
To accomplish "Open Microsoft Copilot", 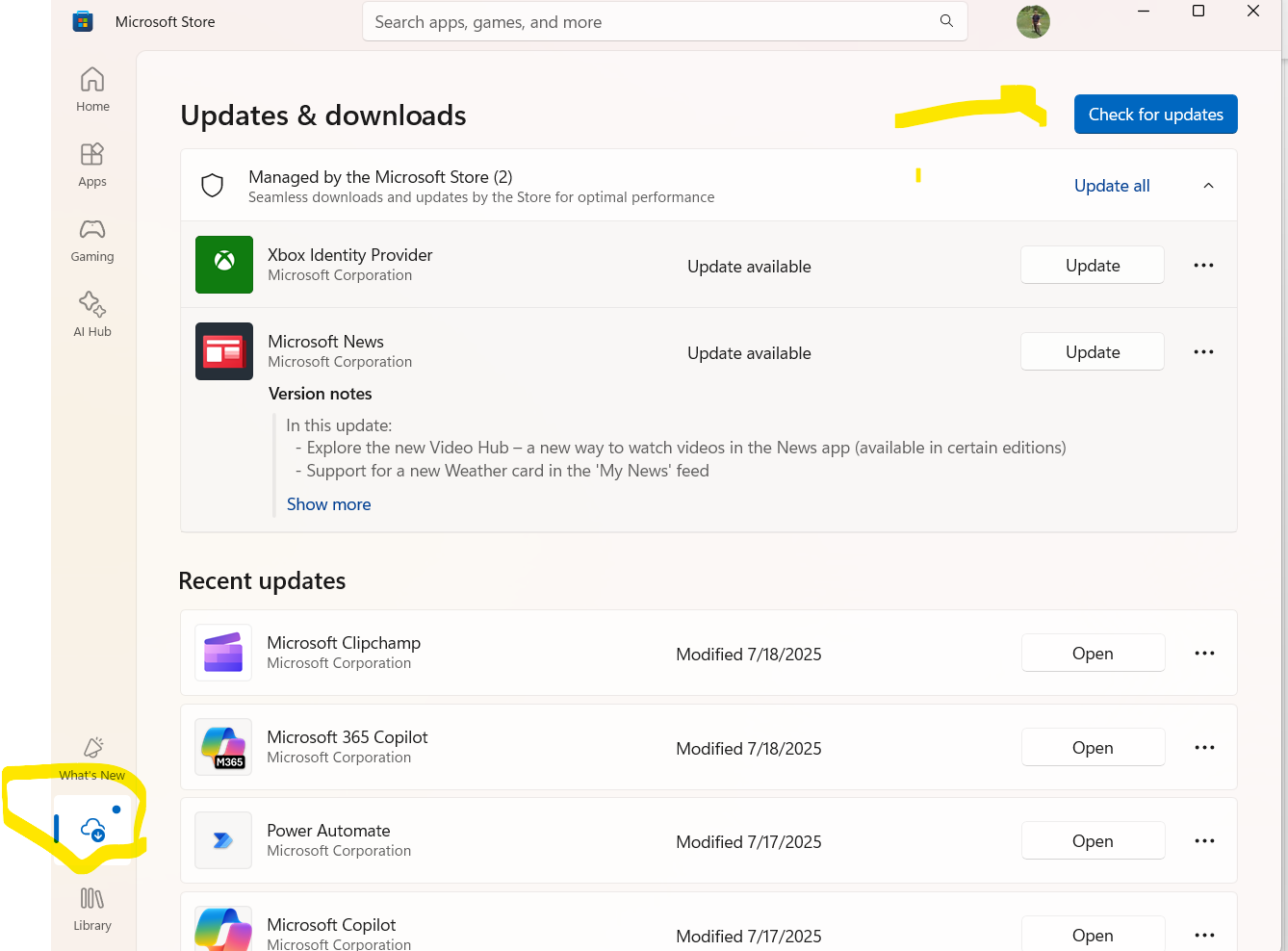I will coord(1093,935).
